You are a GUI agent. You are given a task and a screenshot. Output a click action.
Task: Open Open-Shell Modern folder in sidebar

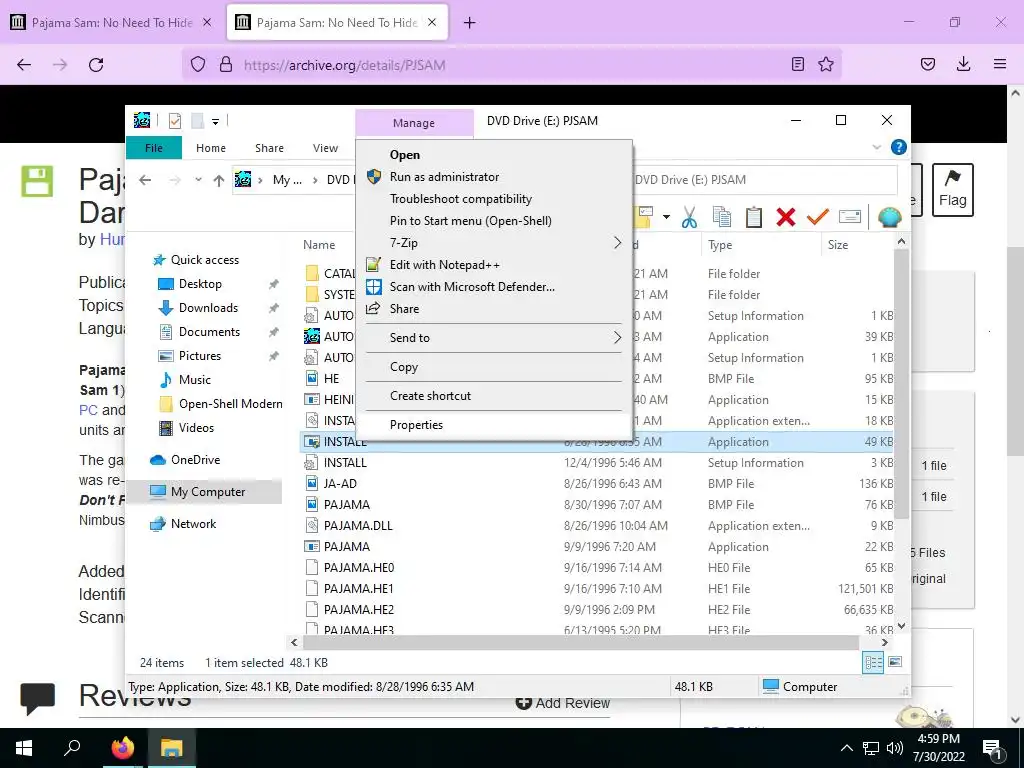(x=230, y=404)
